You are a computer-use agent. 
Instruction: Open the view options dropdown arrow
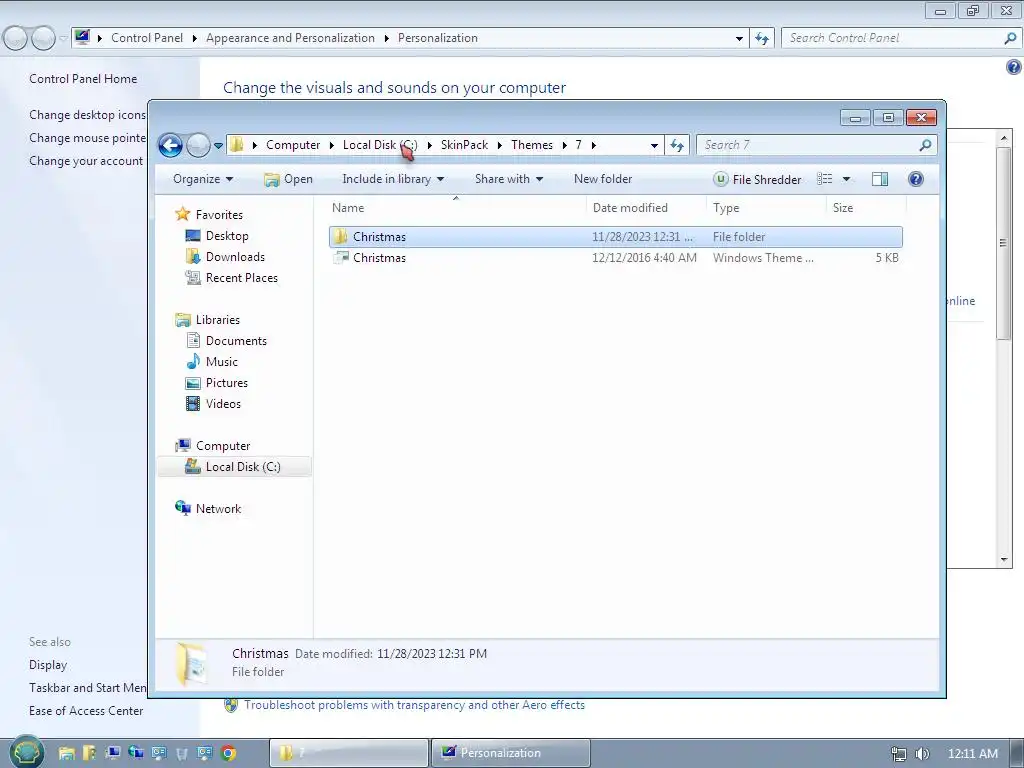coord(846,179)
